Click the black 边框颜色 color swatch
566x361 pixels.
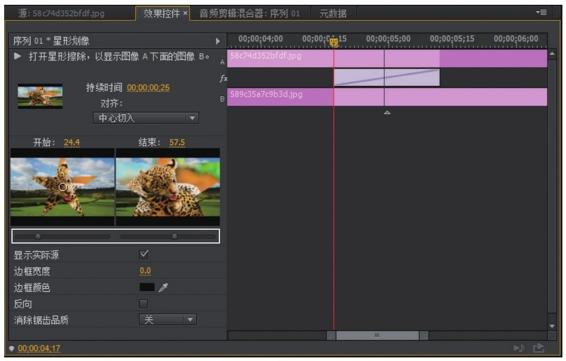pos(147,287)
